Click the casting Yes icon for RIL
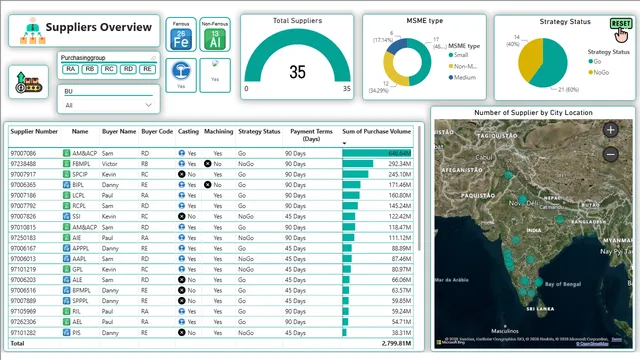The height and width of the screenshot is (360, 640). click(182, 311)
